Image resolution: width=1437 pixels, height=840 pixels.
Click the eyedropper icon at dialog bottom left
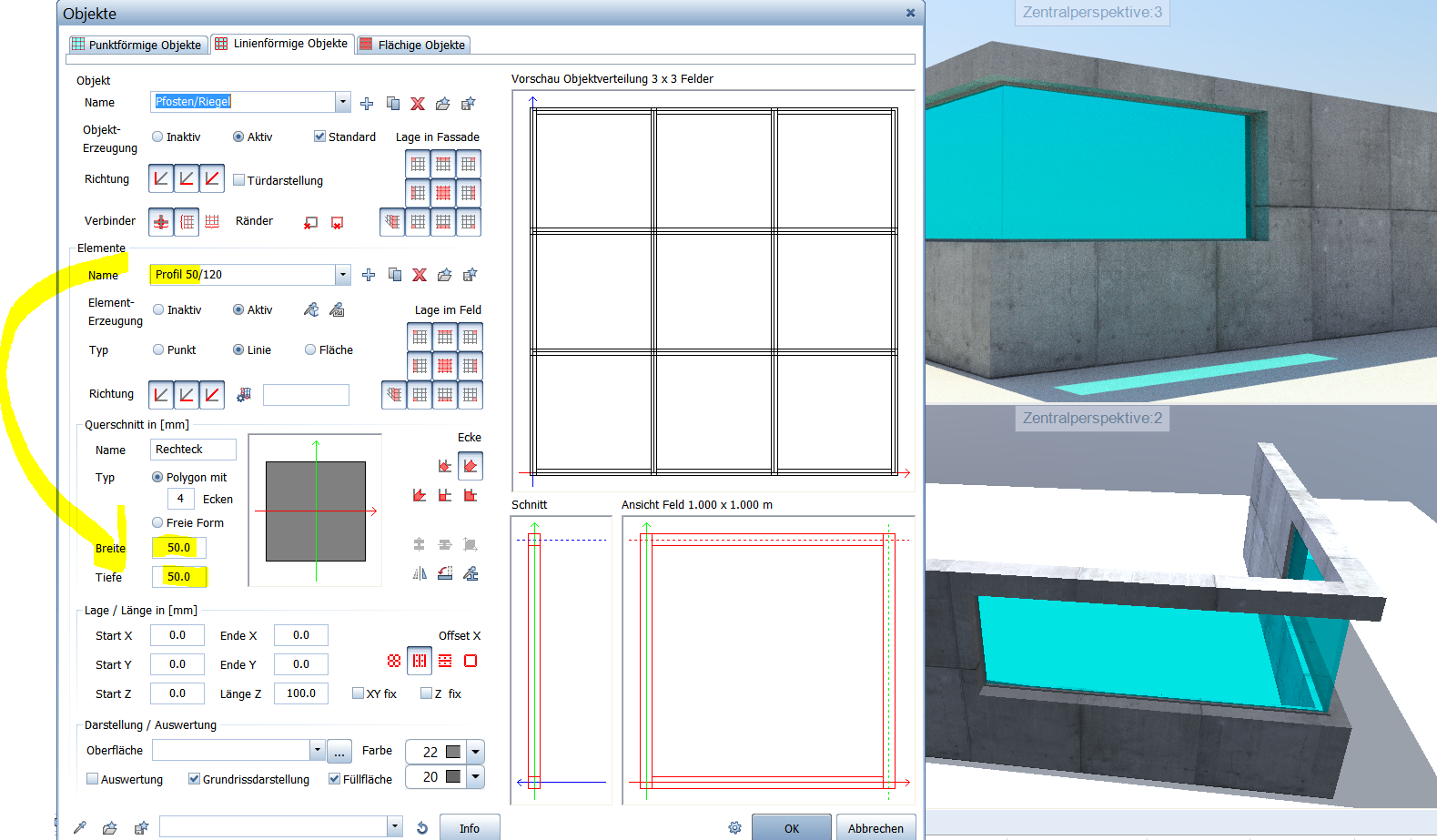pos(80,827)
